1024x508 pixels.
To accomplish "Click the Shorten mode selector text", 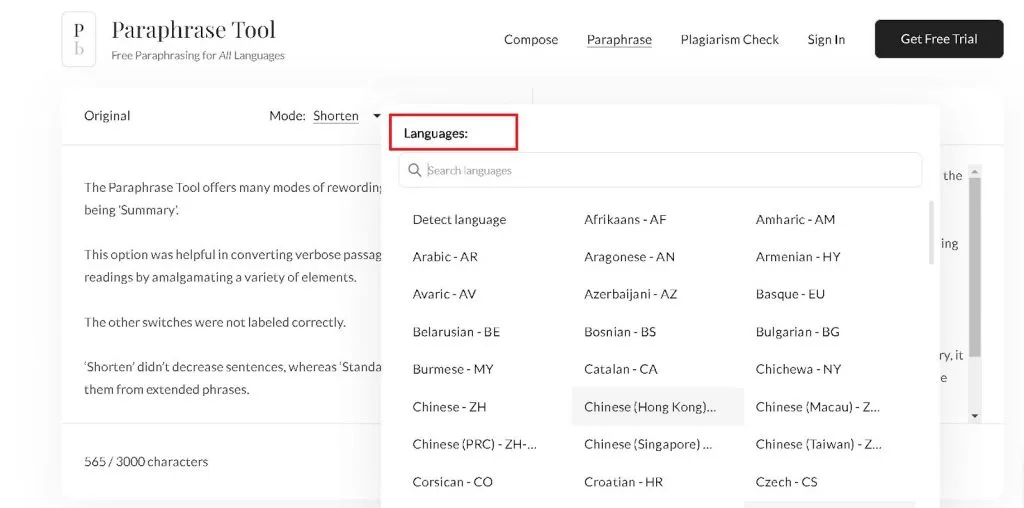I will tap(336, 116).
